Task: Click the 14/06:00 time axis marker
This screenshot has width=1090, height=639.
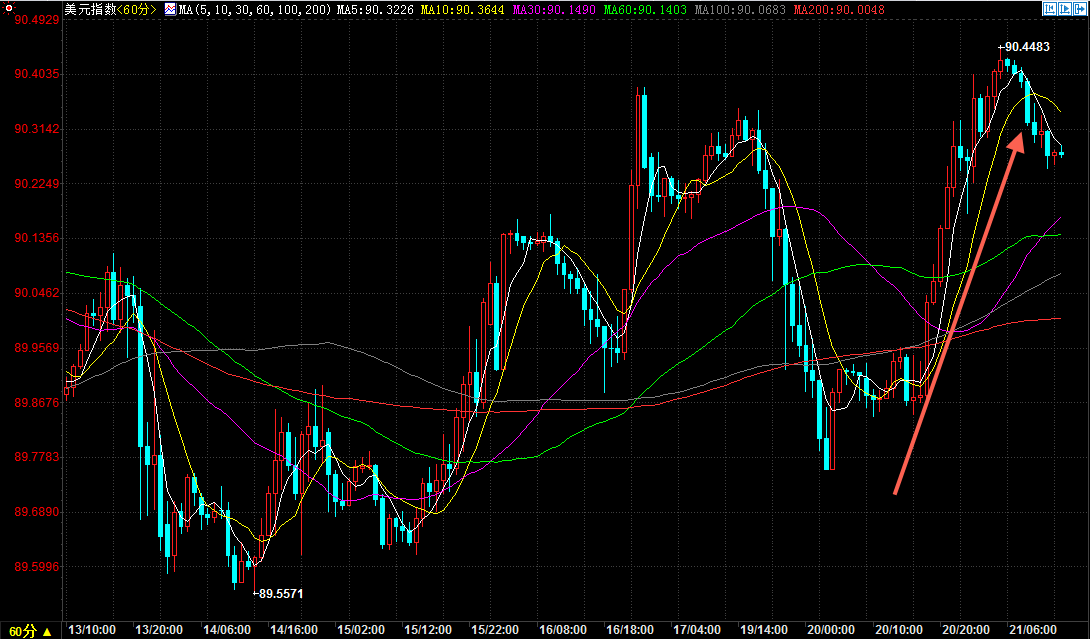Action: [227, 630]
